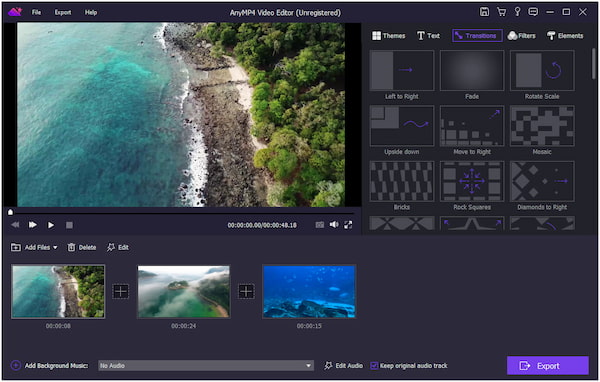Delete the selected clip
The width and height of the screenshot is (600, 382).
pyautogui.click(x=82, y=247)
